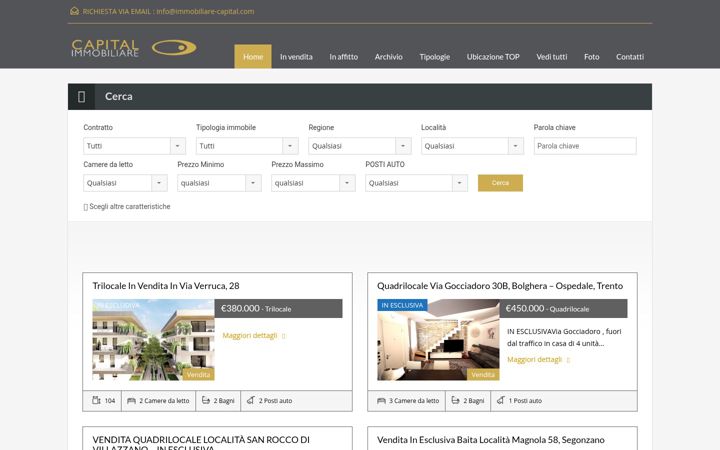Click the €450.000 price text
The image size is (720, 450).
coord(525,309)
